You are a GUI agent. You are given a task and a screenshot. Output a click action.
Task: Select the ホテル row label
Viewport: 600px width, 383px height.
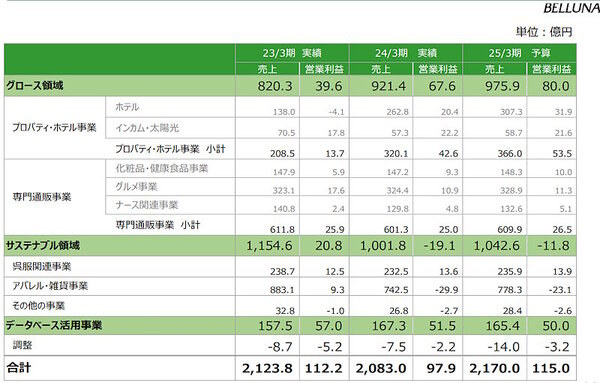point(127,107)
